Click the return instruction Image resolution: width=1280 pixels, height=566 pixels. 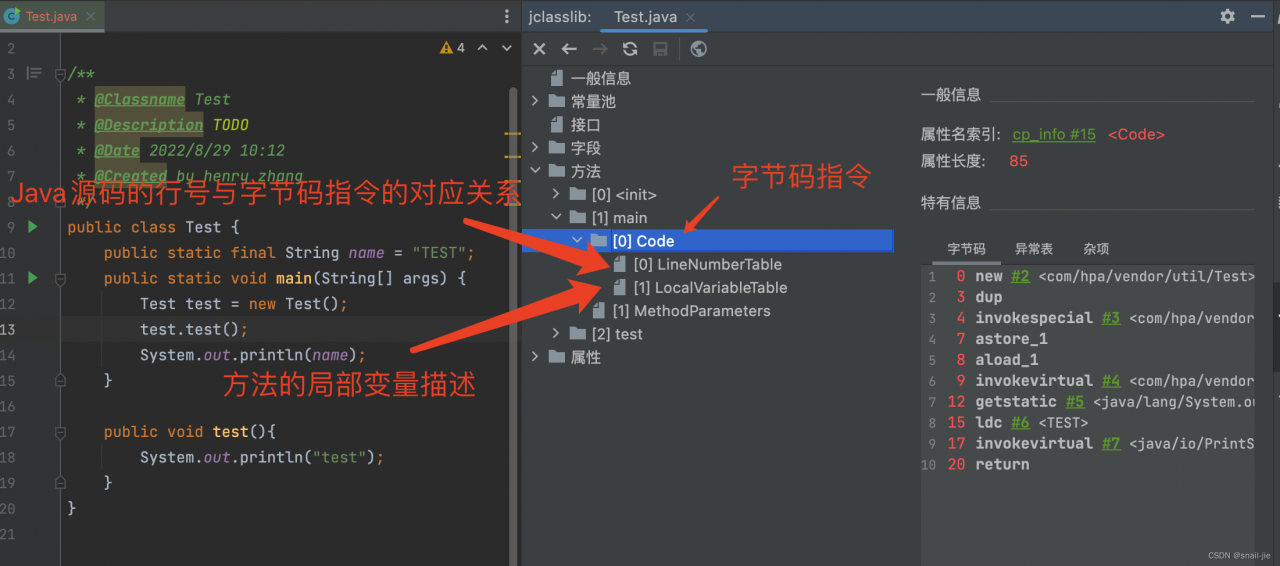[1002, 465]
